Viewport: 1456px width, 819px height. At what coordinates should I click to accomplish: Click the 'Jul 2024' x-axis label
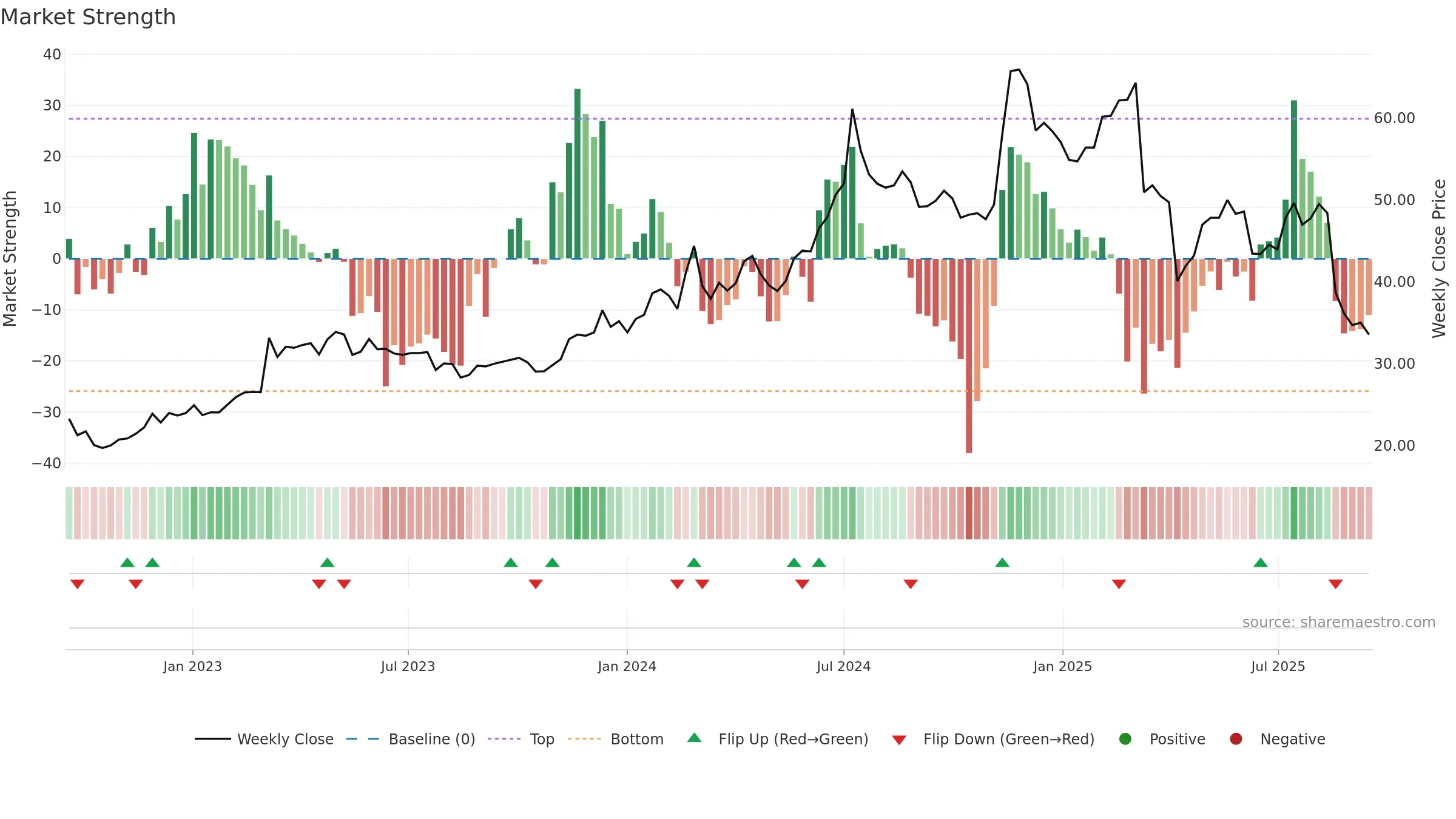[x=843, y=666]
